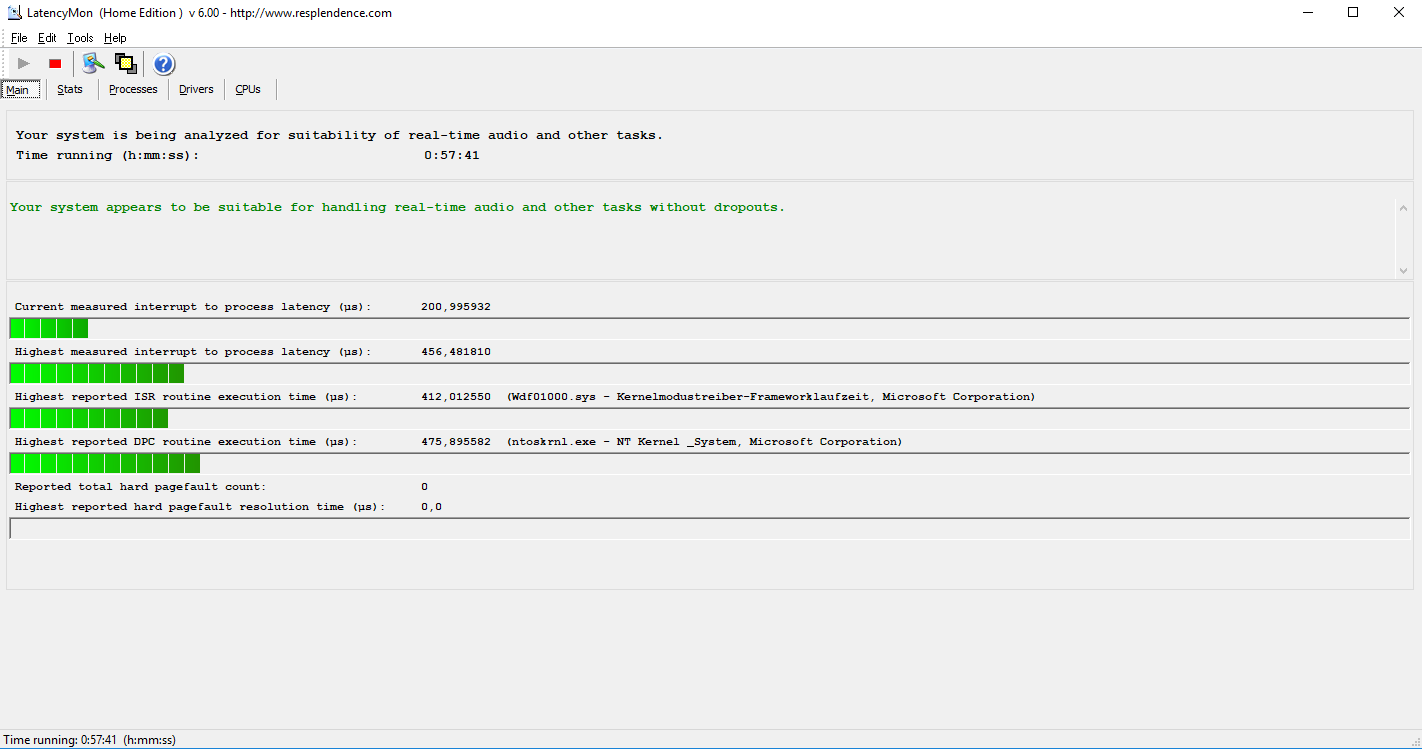Close the LatencyMon window
The image size is (1422, 749).
[1399, 13]
